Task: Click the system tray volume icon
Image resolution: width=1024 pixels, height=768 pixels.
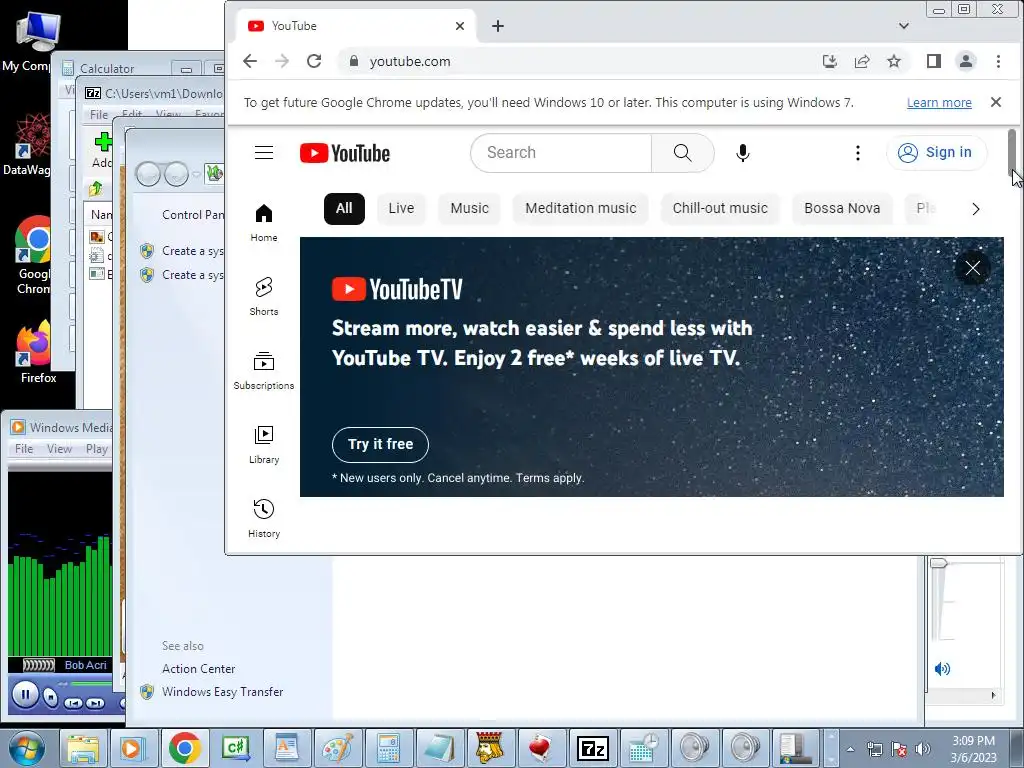Action: tap(923, 749)
